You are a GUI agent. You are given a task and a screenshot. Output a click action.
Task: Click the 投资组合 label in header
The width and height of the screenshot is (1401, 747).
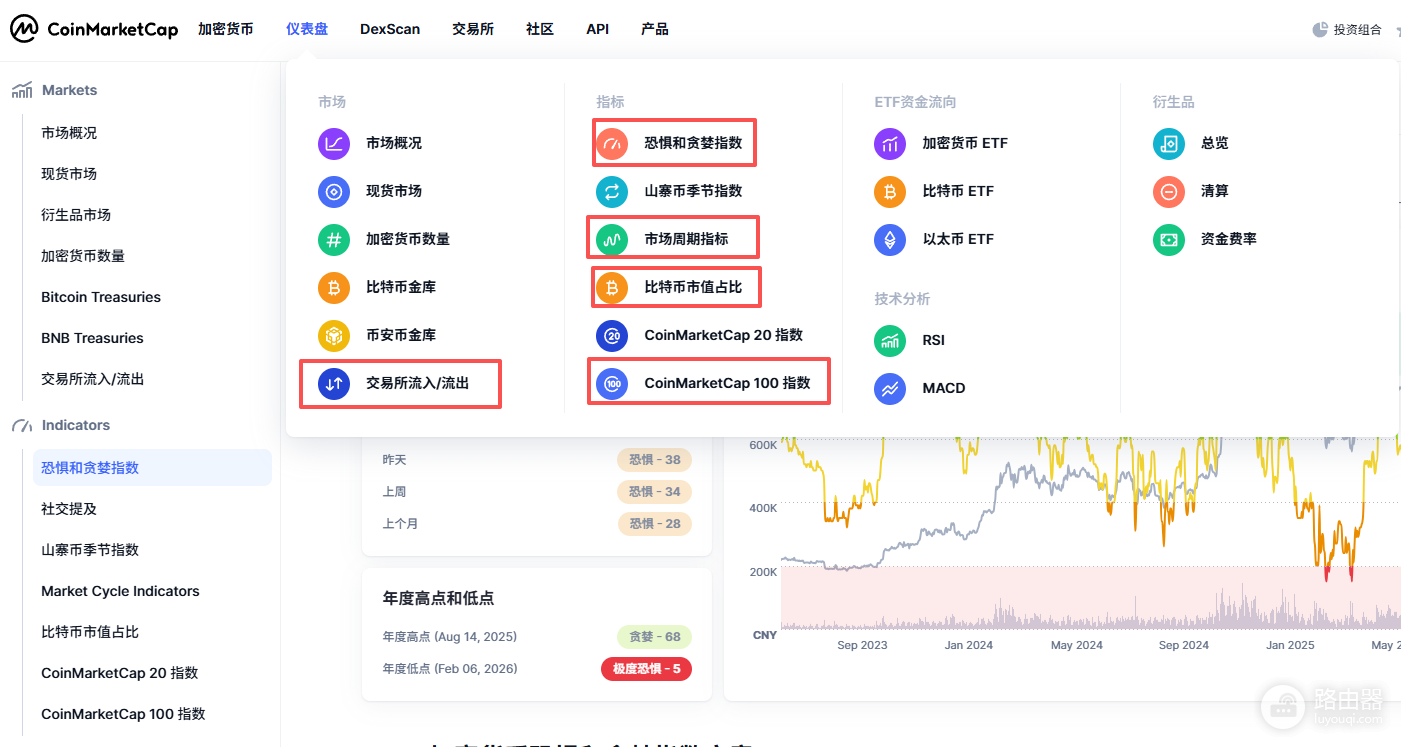tap(1358, 30)
